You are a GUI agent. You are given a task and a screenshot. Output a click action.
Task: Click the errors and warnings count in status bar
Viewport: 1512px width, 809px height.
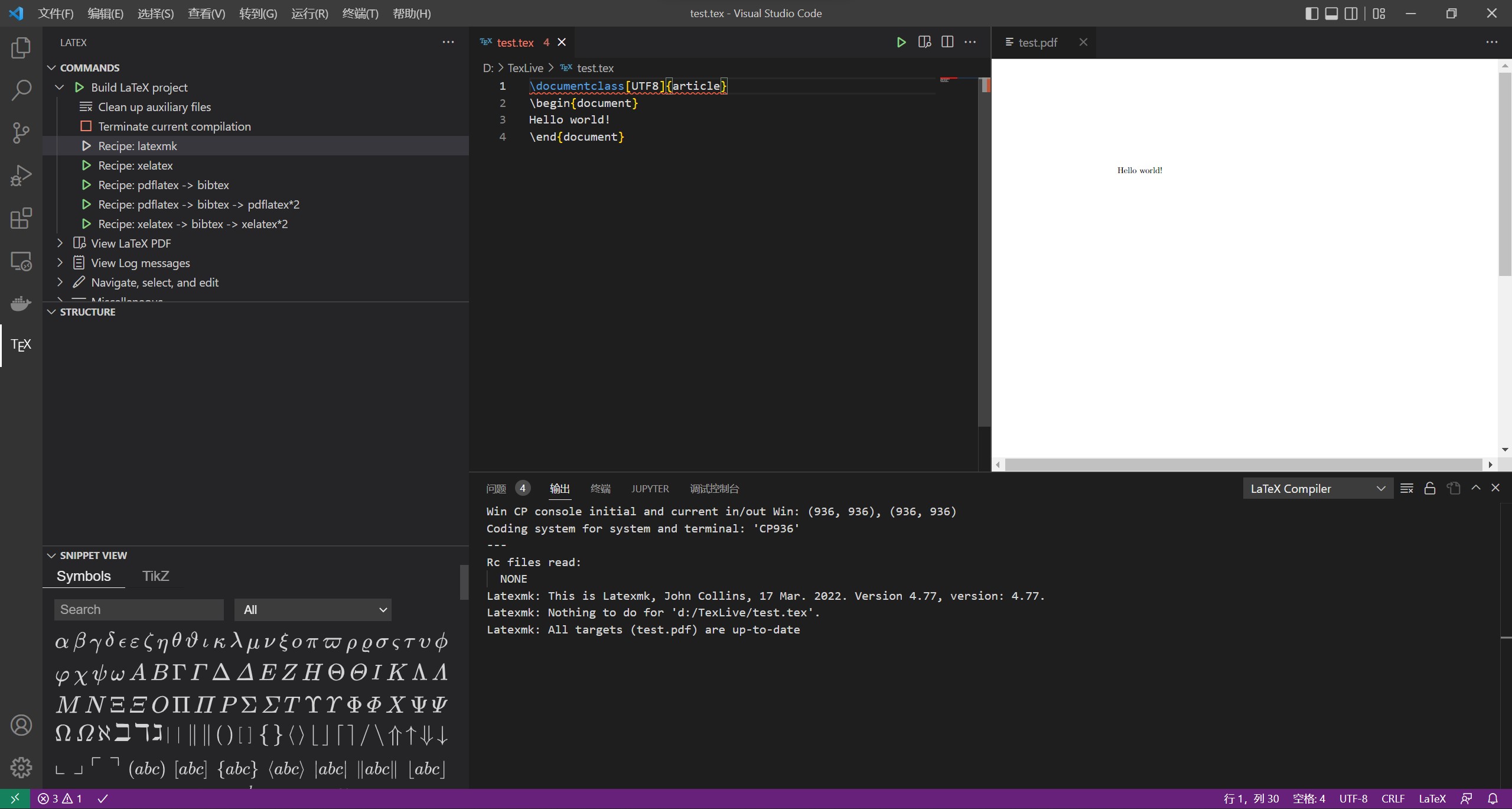[60, 799]
